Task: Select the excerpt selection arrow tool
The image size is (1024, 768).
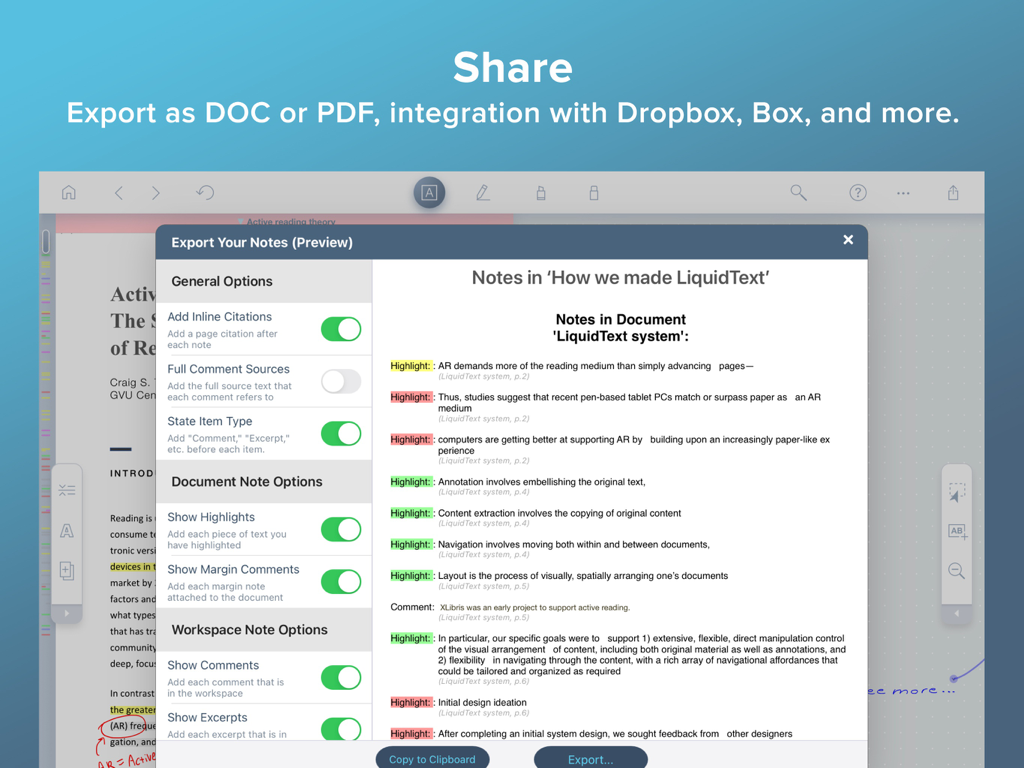Action: [956, 489]
